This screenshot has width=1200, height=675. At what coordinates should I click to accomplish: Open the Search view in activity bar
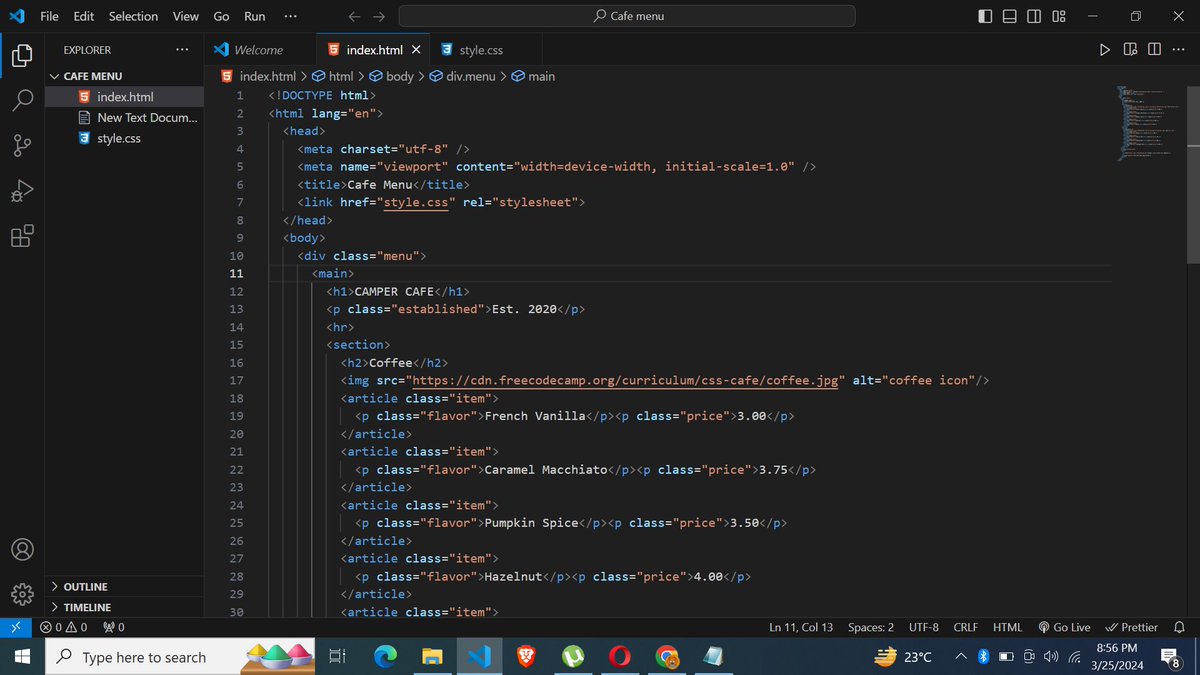tap(22, 100)
